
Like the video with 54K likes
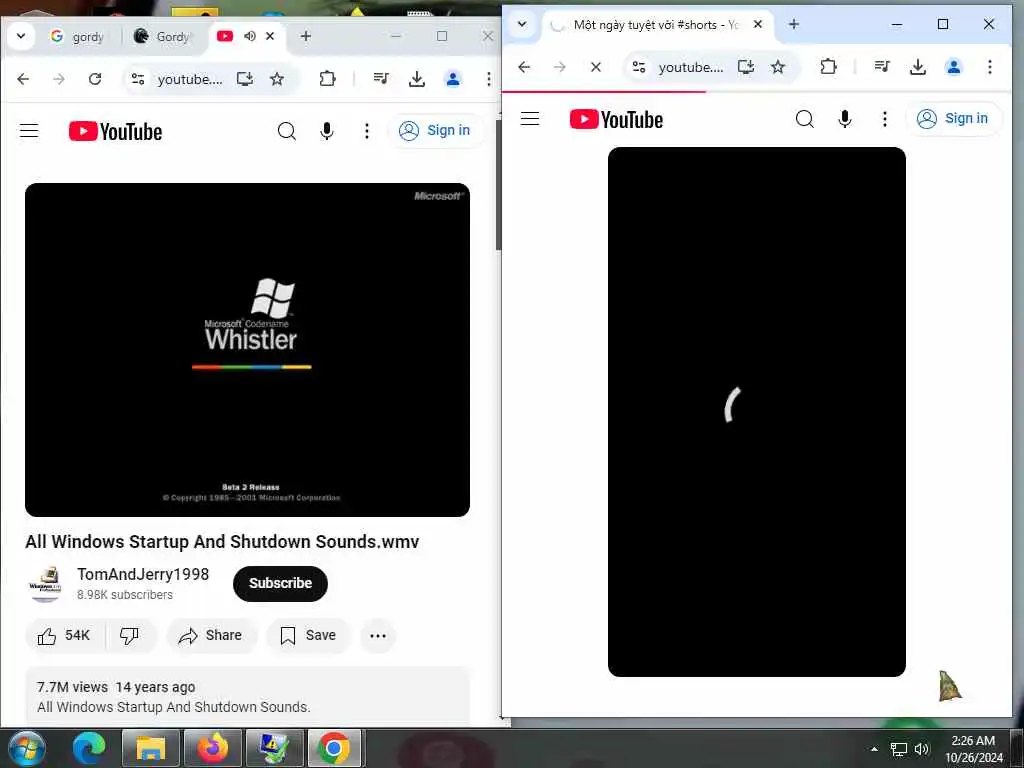click(64, 635)
